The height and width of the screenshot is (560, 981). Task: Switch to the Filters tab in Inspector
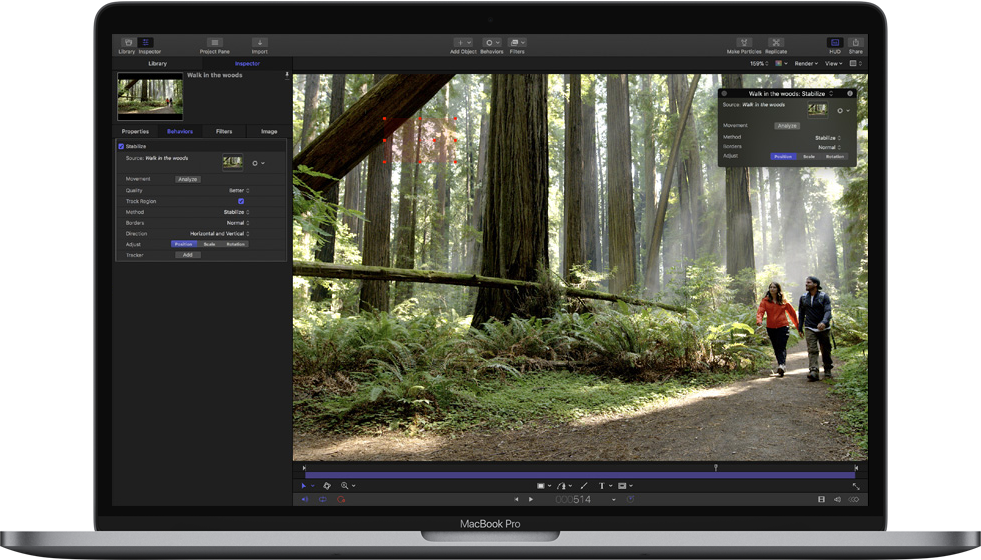click(224, 131)
